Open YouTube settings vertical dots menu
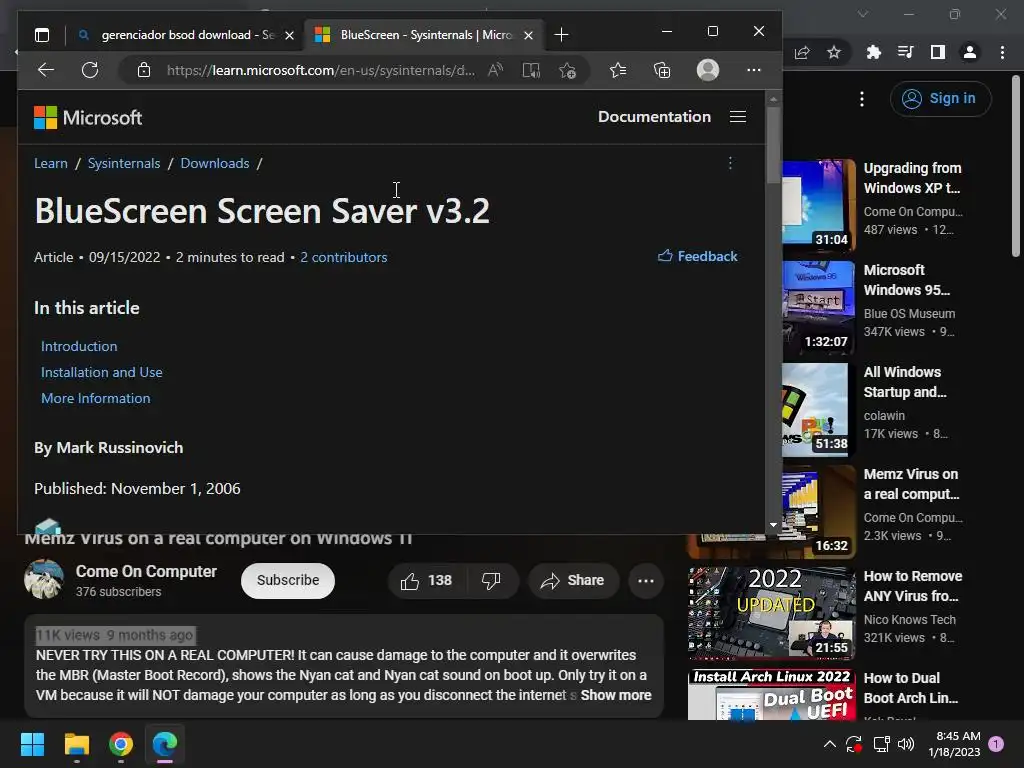Image resolution: width=1024 pixels, height=768 pixels. point(862,99)
